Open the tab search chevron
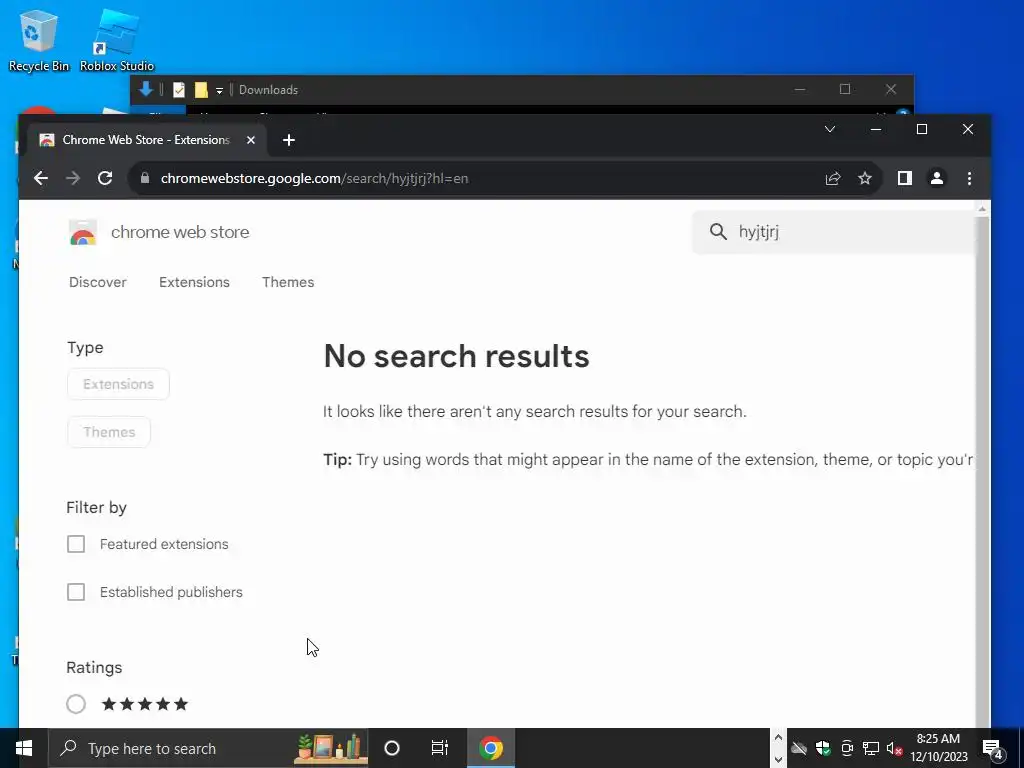The image size is (1024, 768). pos(830,129)
